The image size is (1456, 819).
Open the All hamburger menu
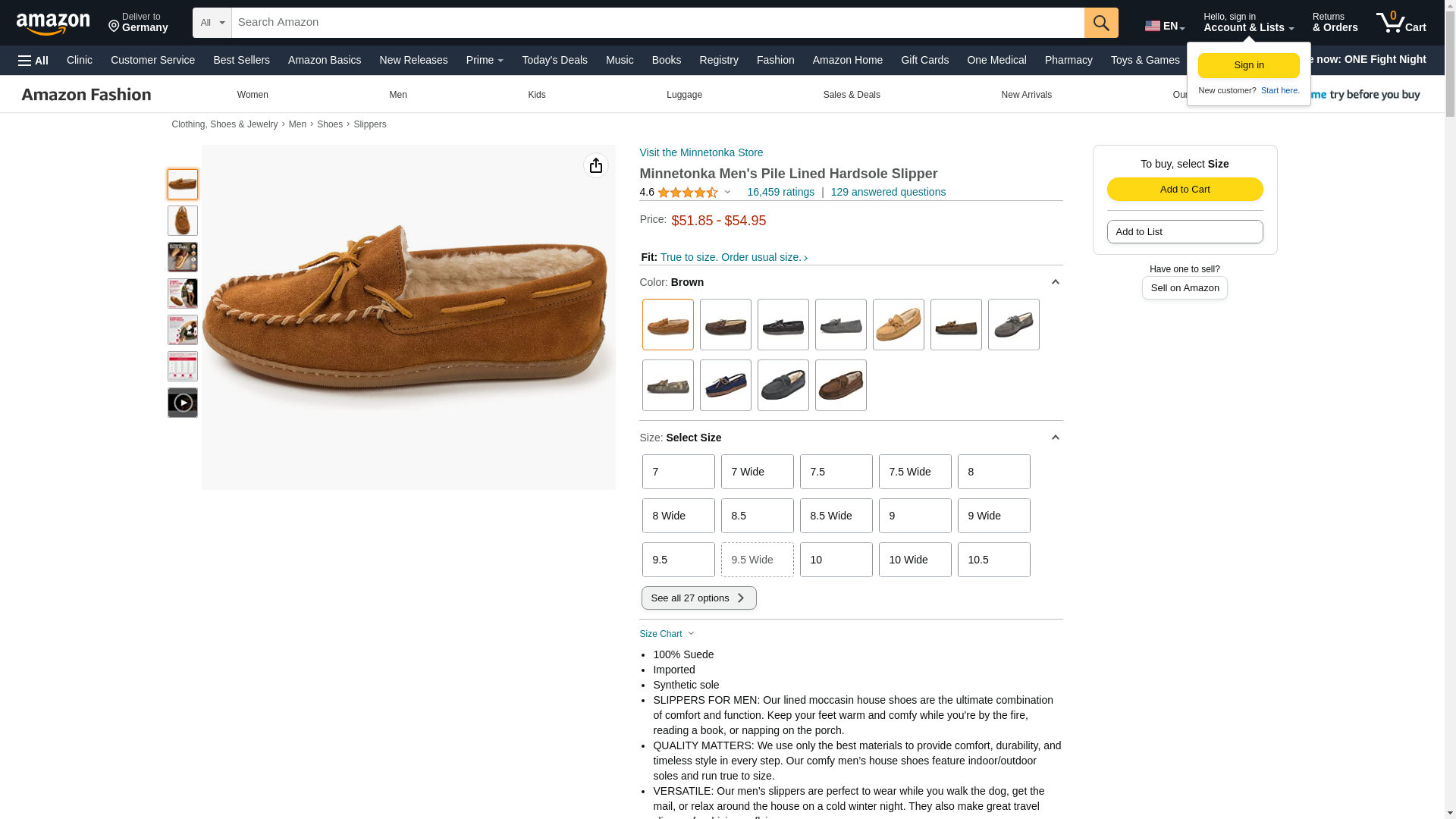(x=33, y=61)
